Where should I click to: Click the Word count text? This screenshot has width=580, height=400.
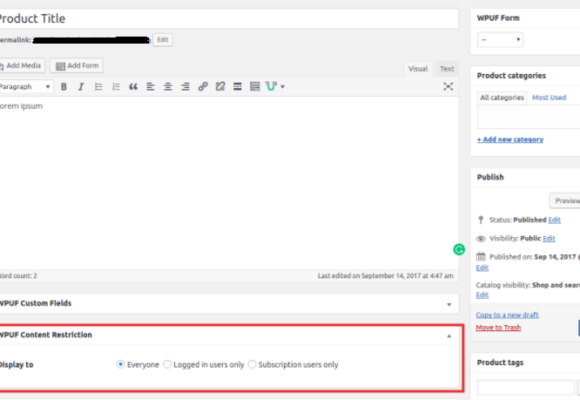pos(18,276)
